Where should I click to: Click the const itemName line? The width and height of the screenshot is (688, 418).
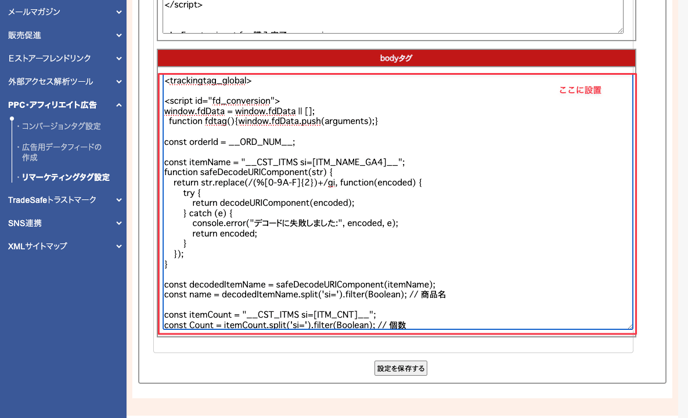pyautogui.click(x=284, y=162)
